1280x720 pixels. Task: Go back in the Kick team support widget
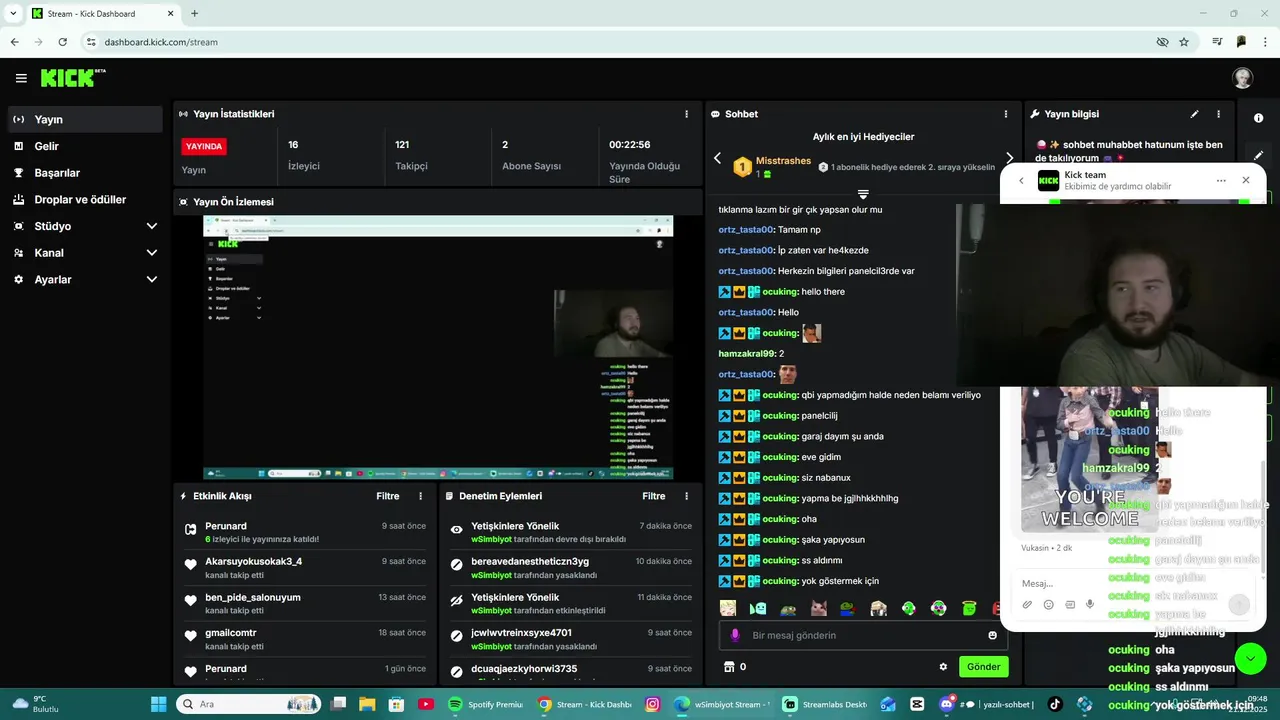(x=1021, y=181)
